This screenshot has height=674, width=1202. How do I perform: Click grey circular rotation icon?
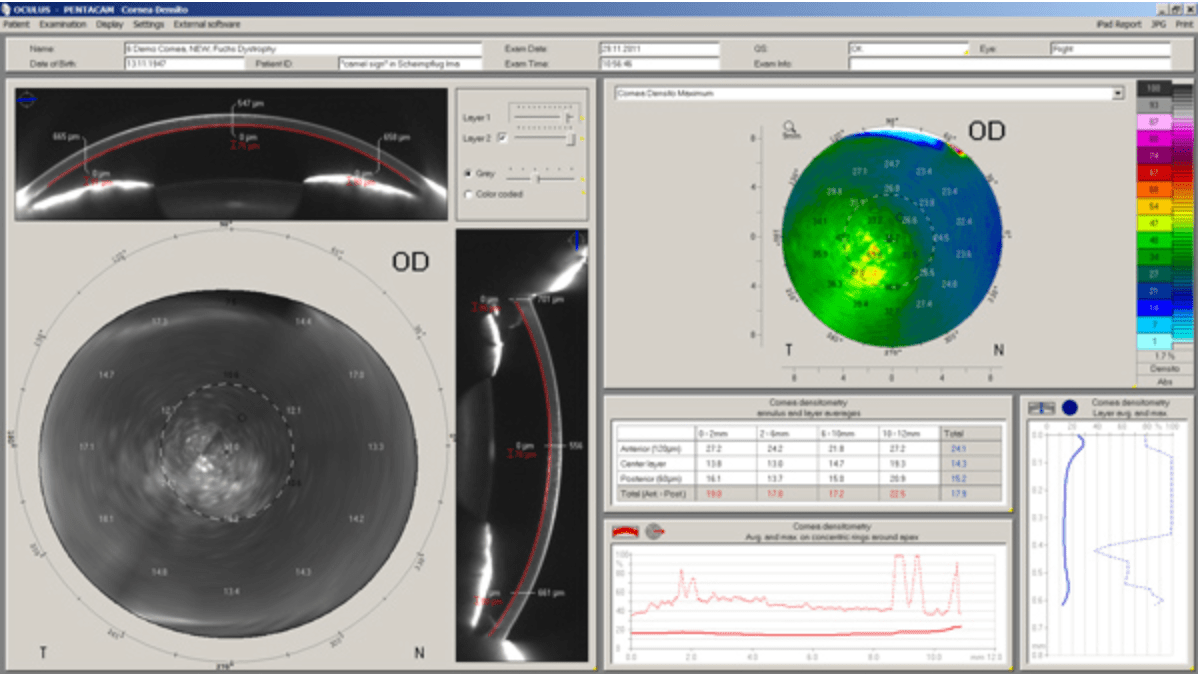pyautogui.click(x=654, y=531)
